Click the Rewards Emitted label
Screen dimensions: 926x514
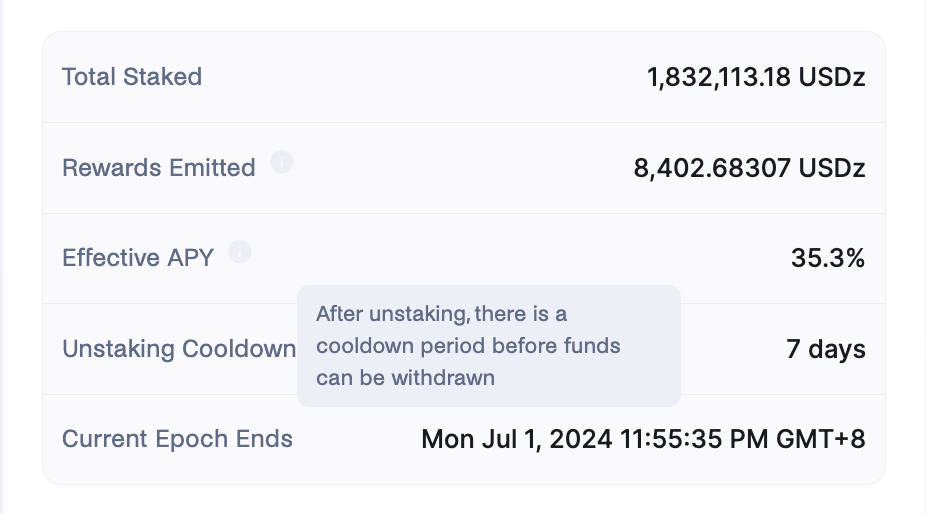(159, 168)
